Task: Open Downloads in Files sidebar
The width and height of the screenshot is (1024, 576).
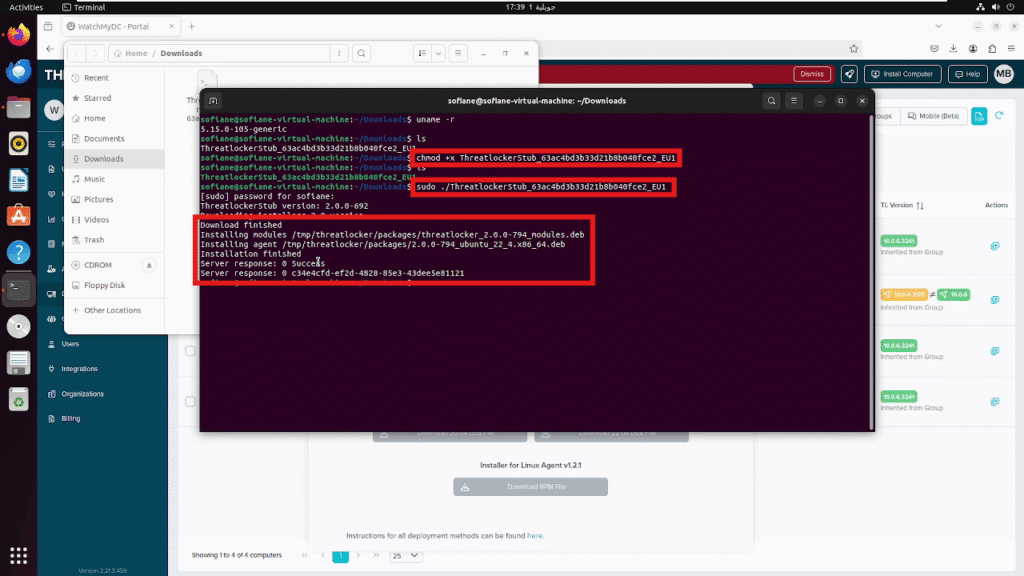Action: coord(114,159)
